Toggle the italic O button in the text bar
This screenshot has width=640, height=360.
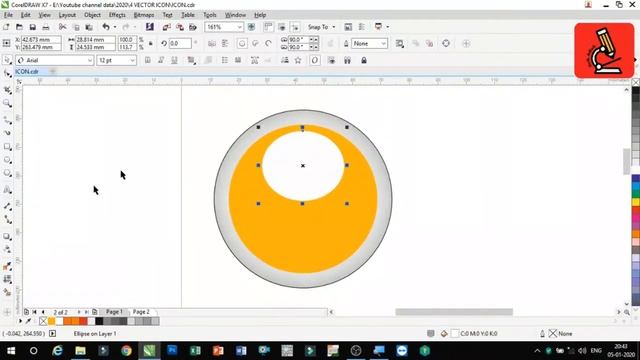315,60
